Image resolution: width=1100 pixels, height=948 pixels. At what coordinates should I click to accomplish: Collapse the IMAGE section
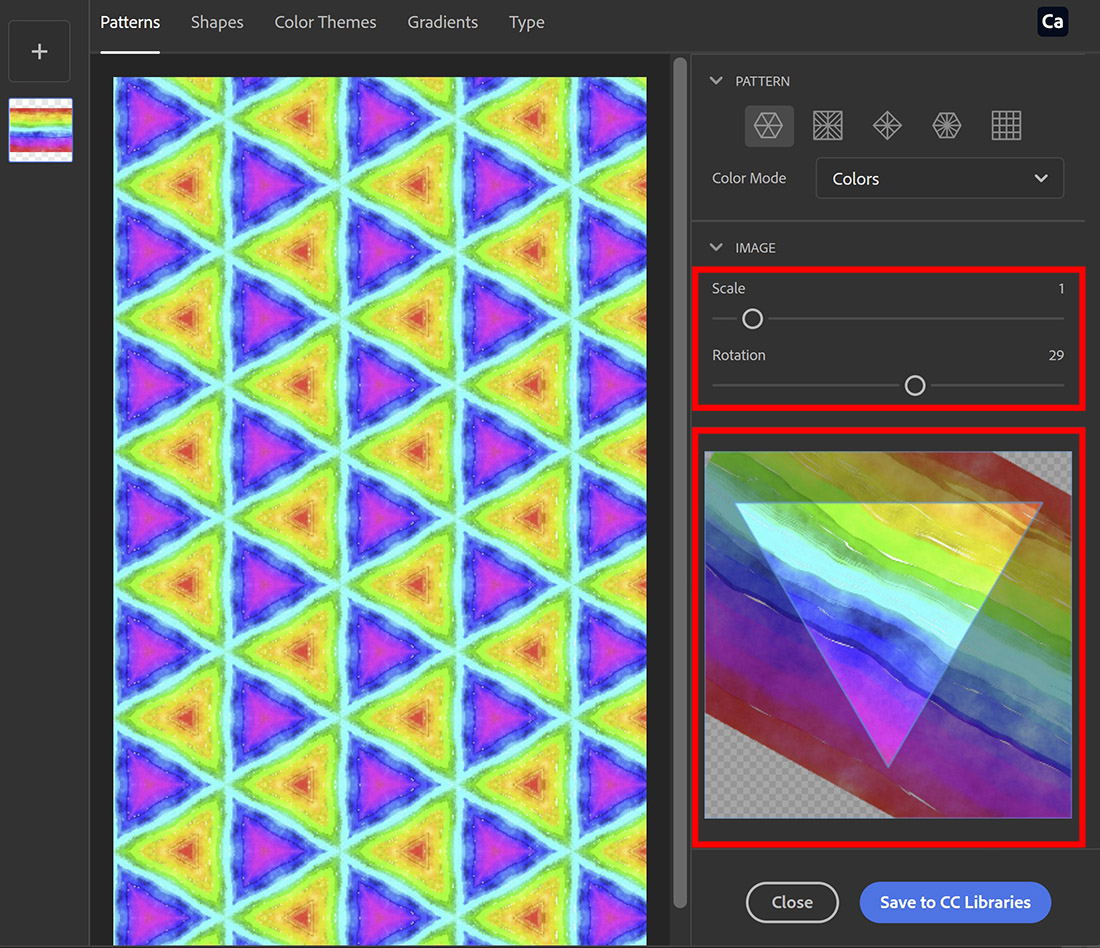click(716, 247)
